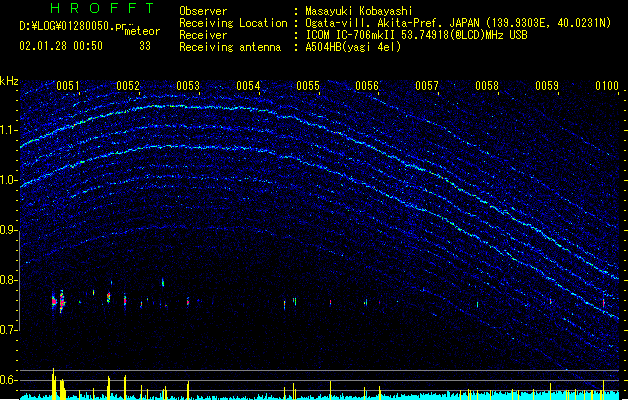The image size is (629, 400).
Task: Click the 0.9 kHz frequency axis label
Action: (x=9, y=230)
